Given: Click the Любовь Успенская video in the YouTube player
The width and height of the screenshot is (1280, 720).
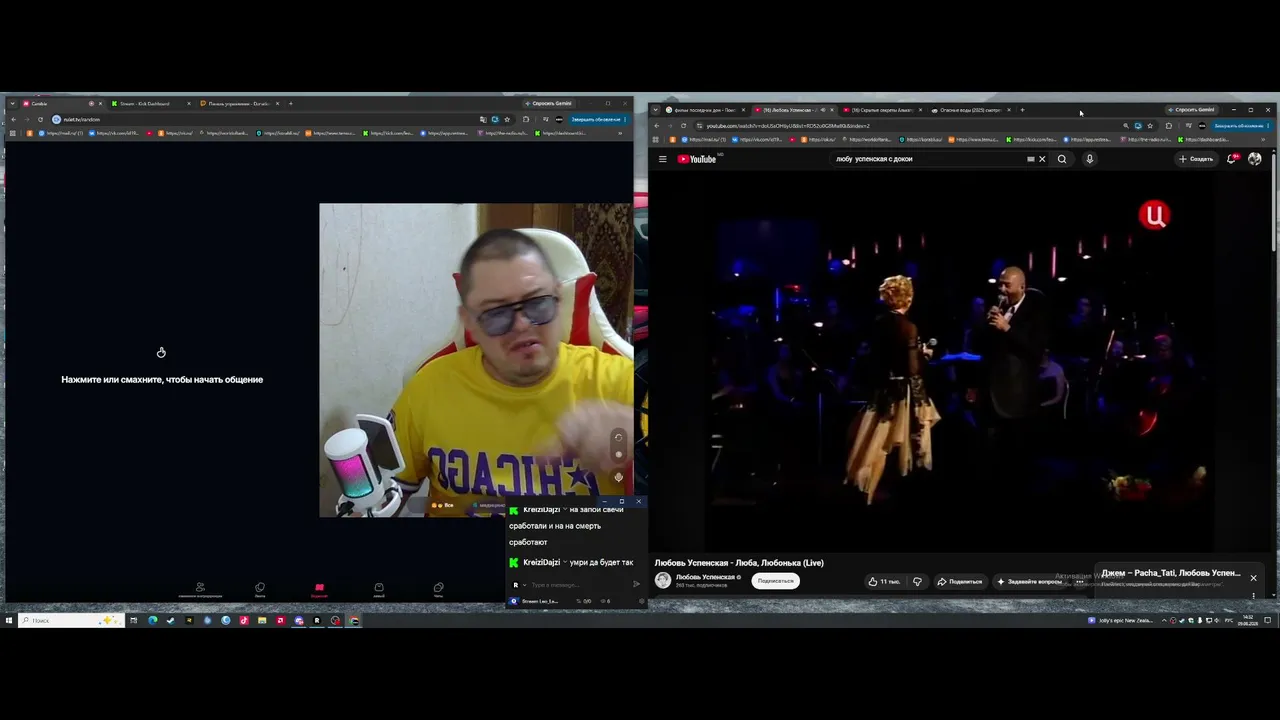Looking at the screenshot, I should pos(960,360).
